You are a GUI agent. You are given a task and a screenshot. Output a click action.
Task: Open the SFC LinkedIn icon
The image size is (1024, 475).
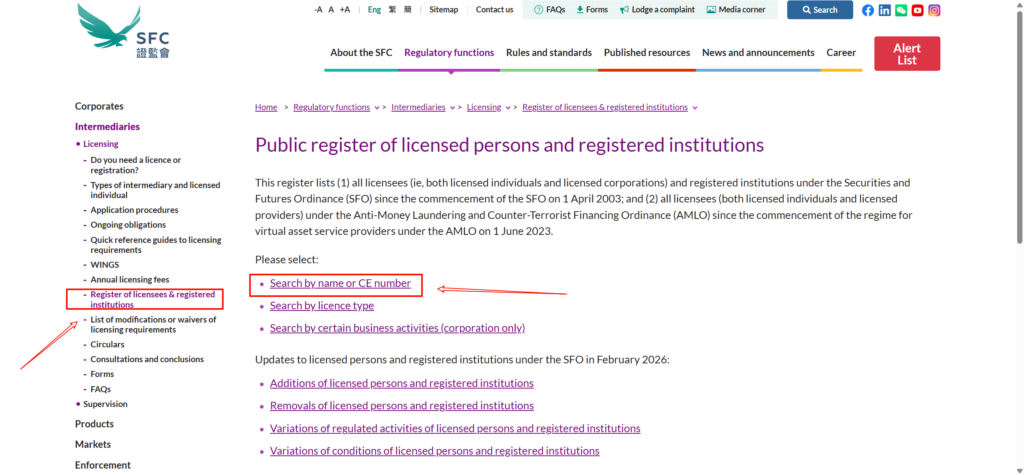(884, 10)
